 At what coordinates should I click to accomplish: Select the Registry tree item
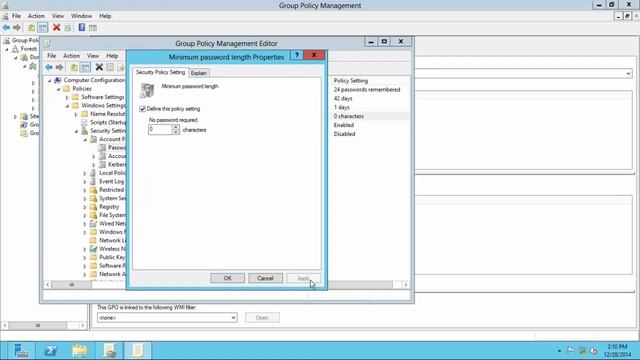click(x=109, y=207)
